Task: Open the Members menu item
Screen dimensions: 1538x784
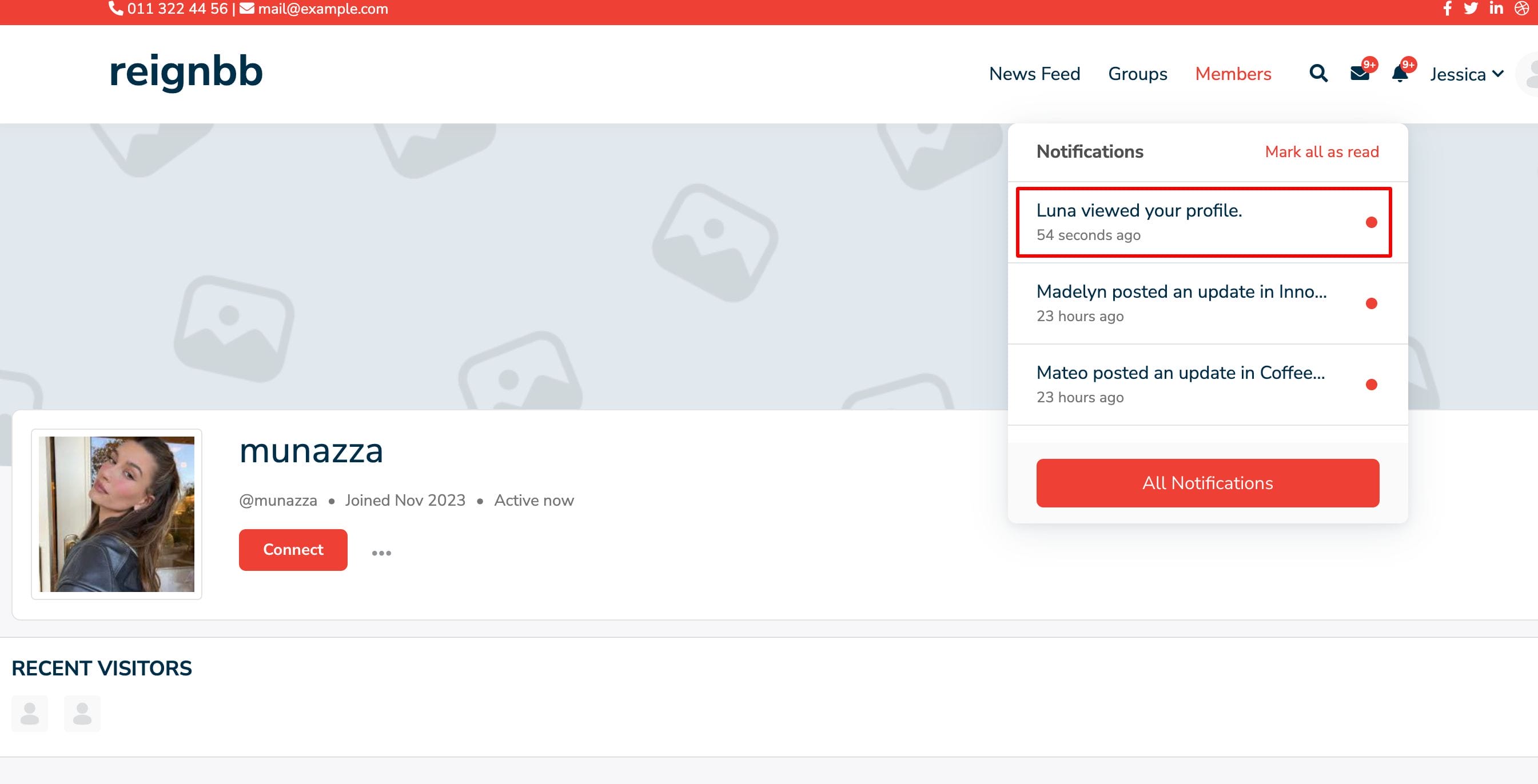Action: pyautogui.click(x=1233, y=74)
